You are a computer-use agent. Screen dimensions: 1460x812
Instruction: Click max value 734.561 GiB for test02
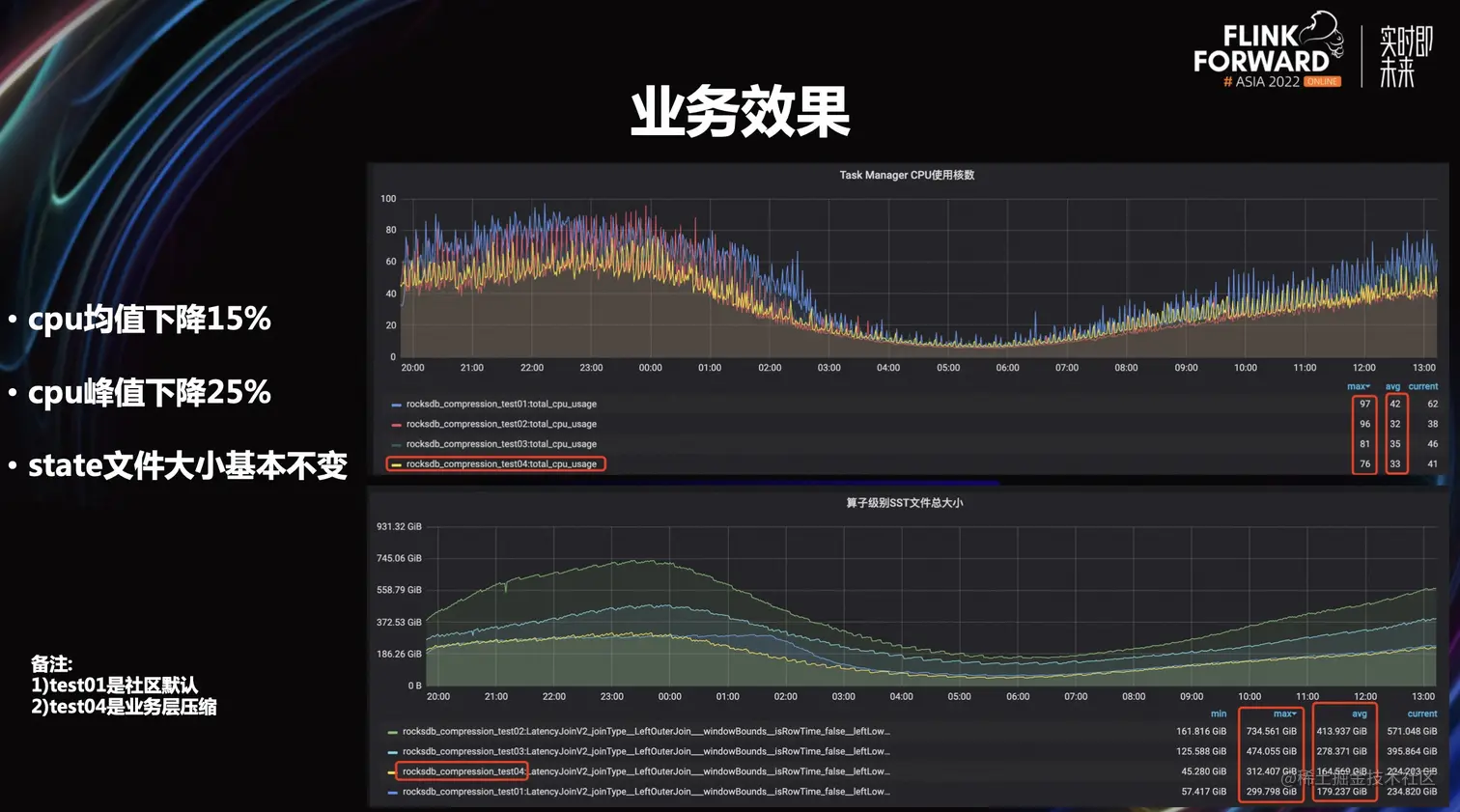(x=1272, y=732)
